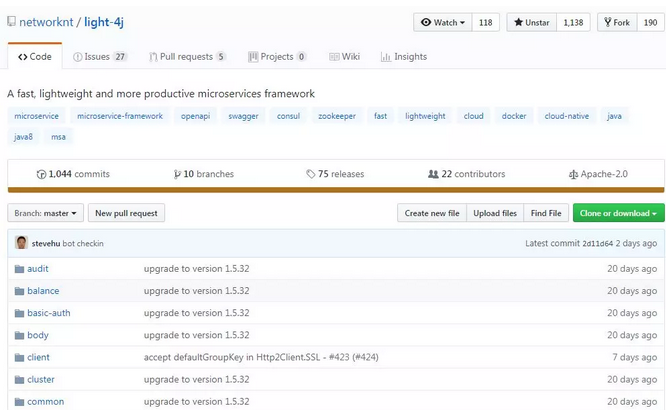The height and width of the screenshot is (410, 666).
Task: Open the Clone or download dropdown
Action: pyautogui.click(x=618, y=213)
